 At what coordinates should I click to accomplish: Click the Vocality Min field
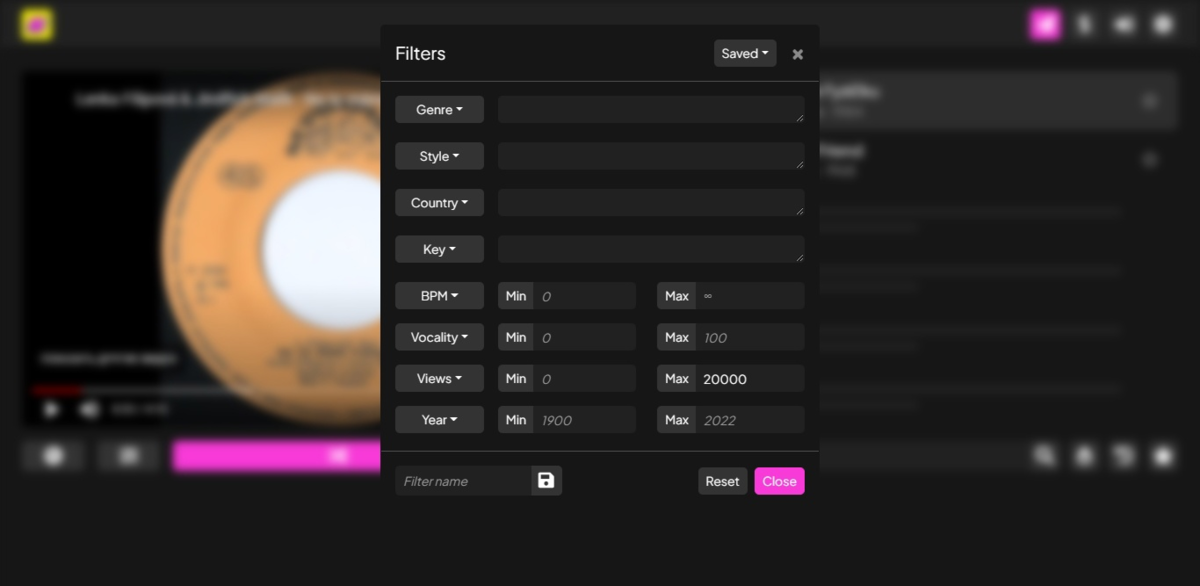(585, 337)
